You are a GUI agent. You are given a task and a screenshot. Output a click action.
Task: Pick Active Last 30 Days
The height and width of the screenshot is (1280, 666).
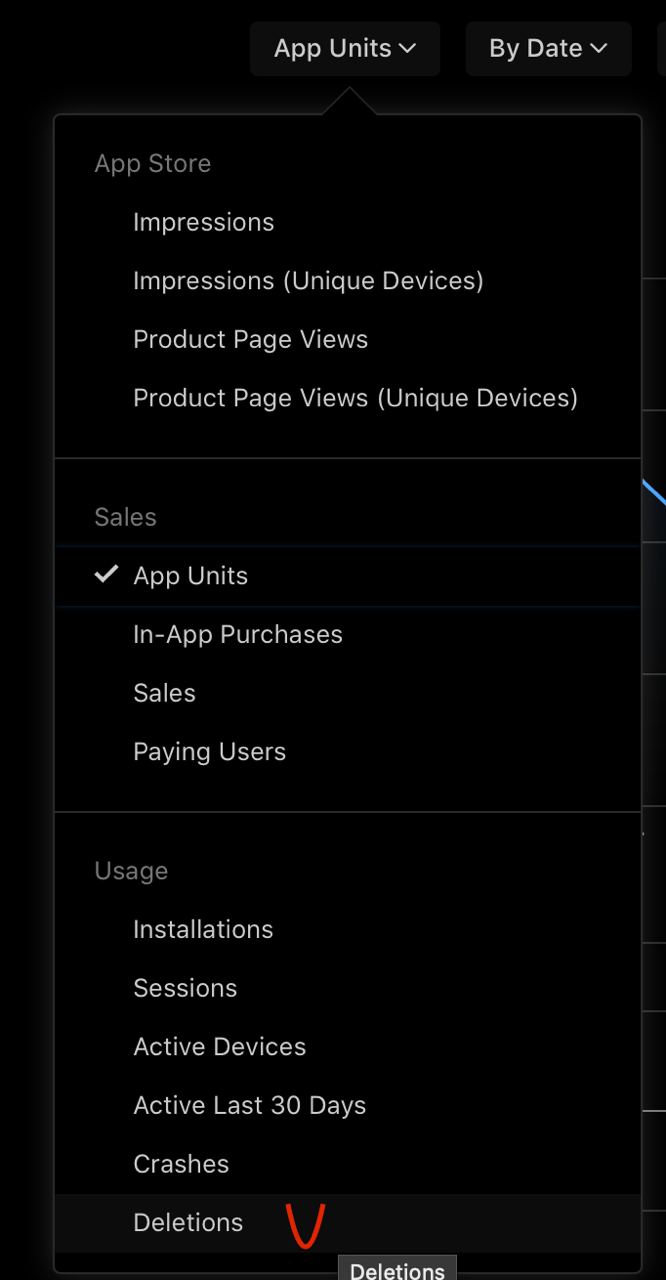pyautogui.click(x=249, y=1106)
